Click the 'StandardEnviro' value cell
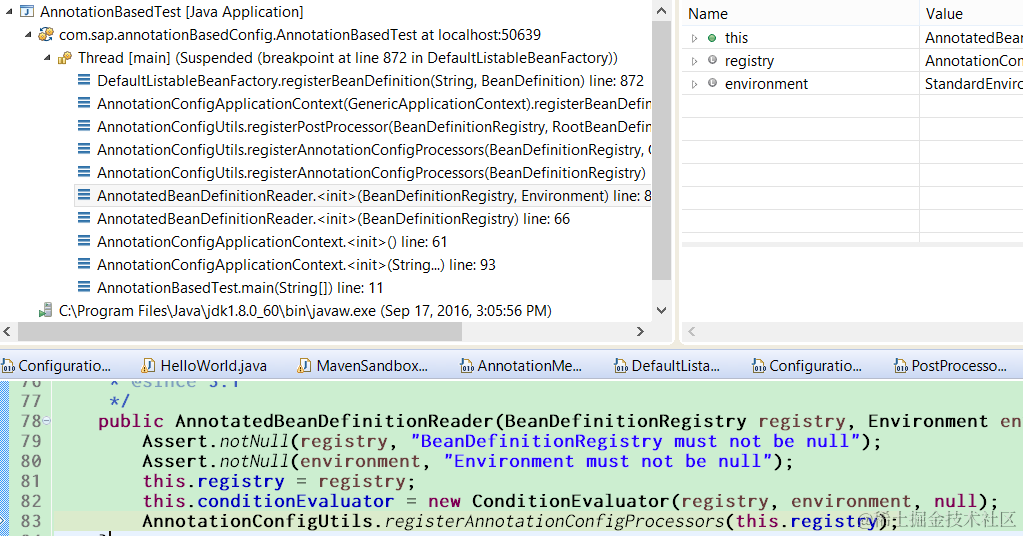Screen dimensions: 1023x536 tap(973, 83)
